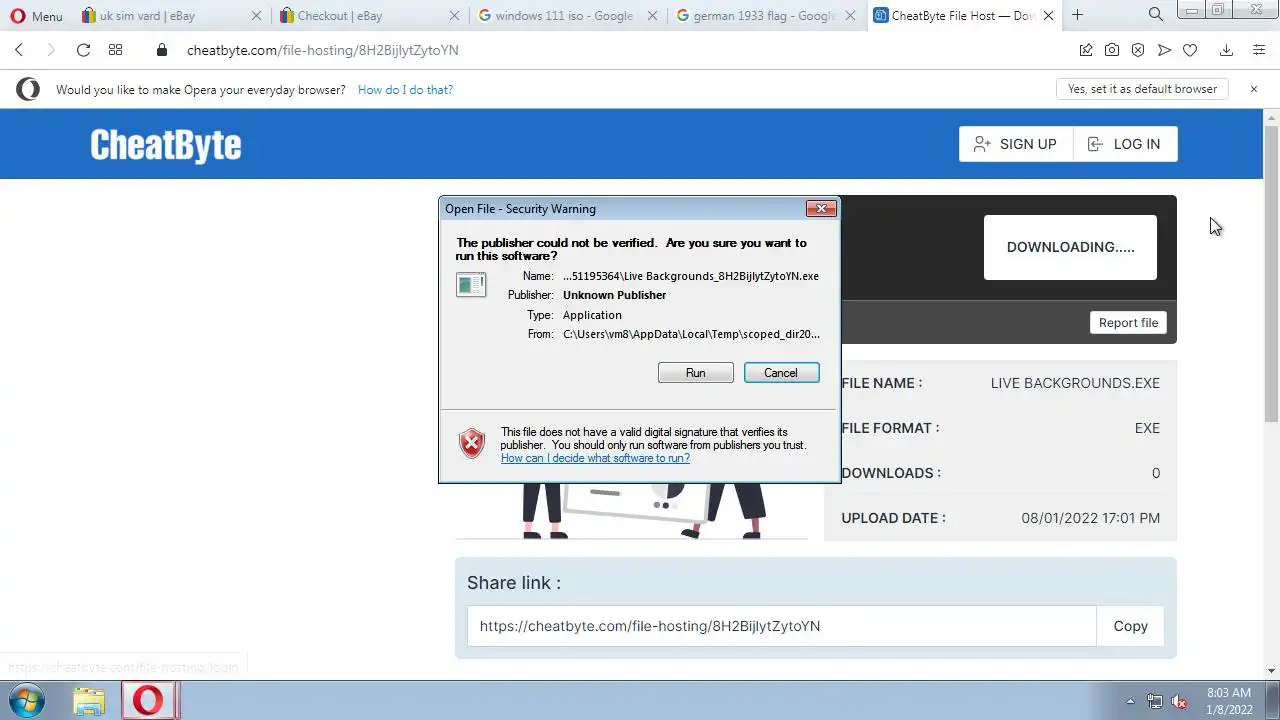Click the scrollbar down arrow
Screen dimensions: 1280x720
1271,670
